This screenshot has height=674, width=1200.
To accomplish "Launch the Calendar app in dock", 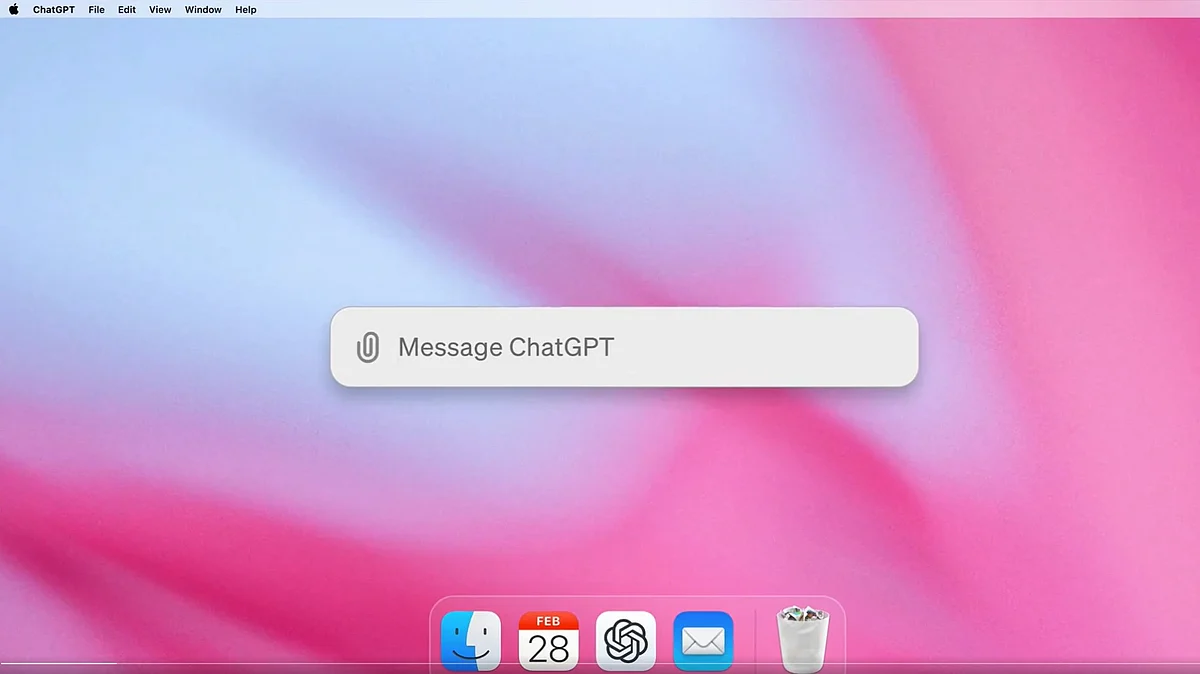I will [548, 640].
